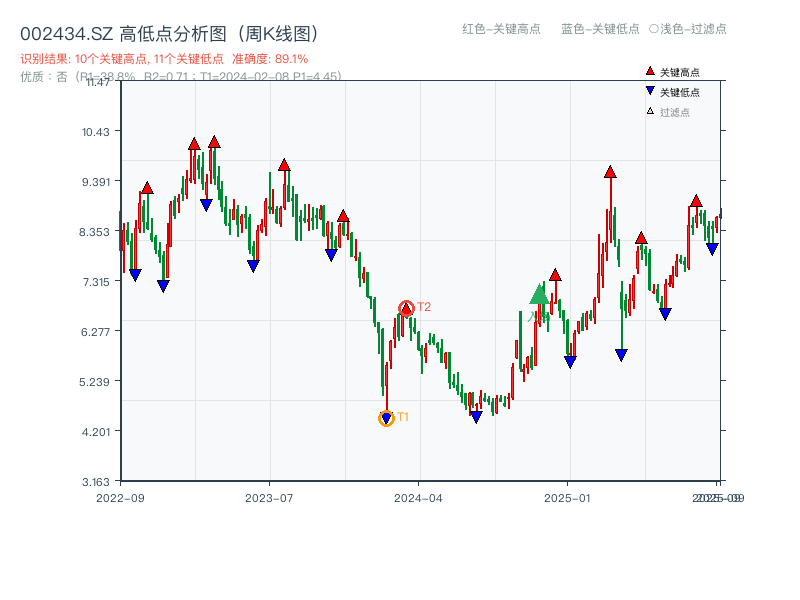Click the red high marker just right of the green entry triangle
Screen dimensions: 800x600
coord(556,275)
